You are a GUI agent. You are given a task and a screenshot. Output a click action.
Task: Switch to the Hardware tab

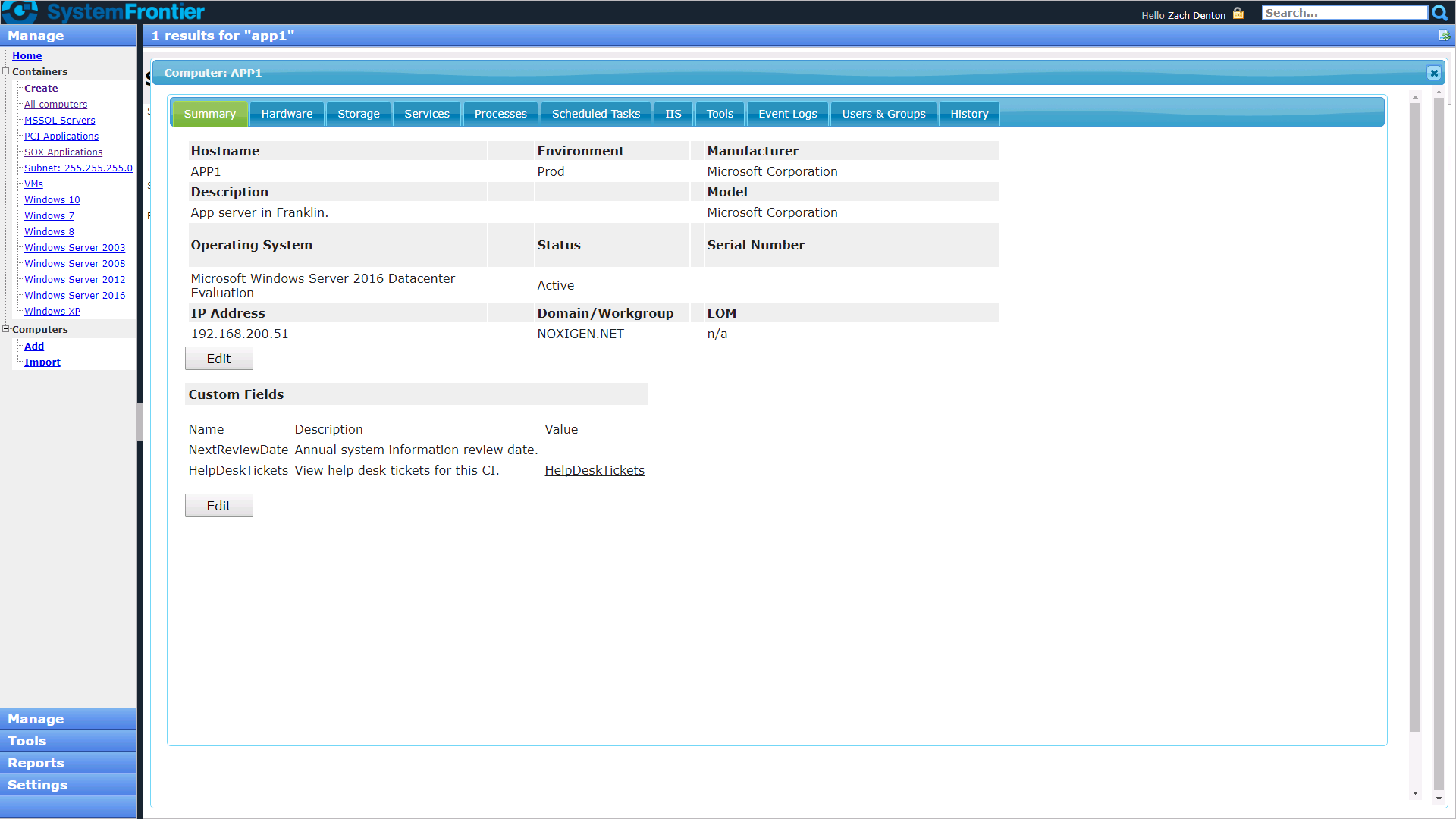click(x=287, y=114)
